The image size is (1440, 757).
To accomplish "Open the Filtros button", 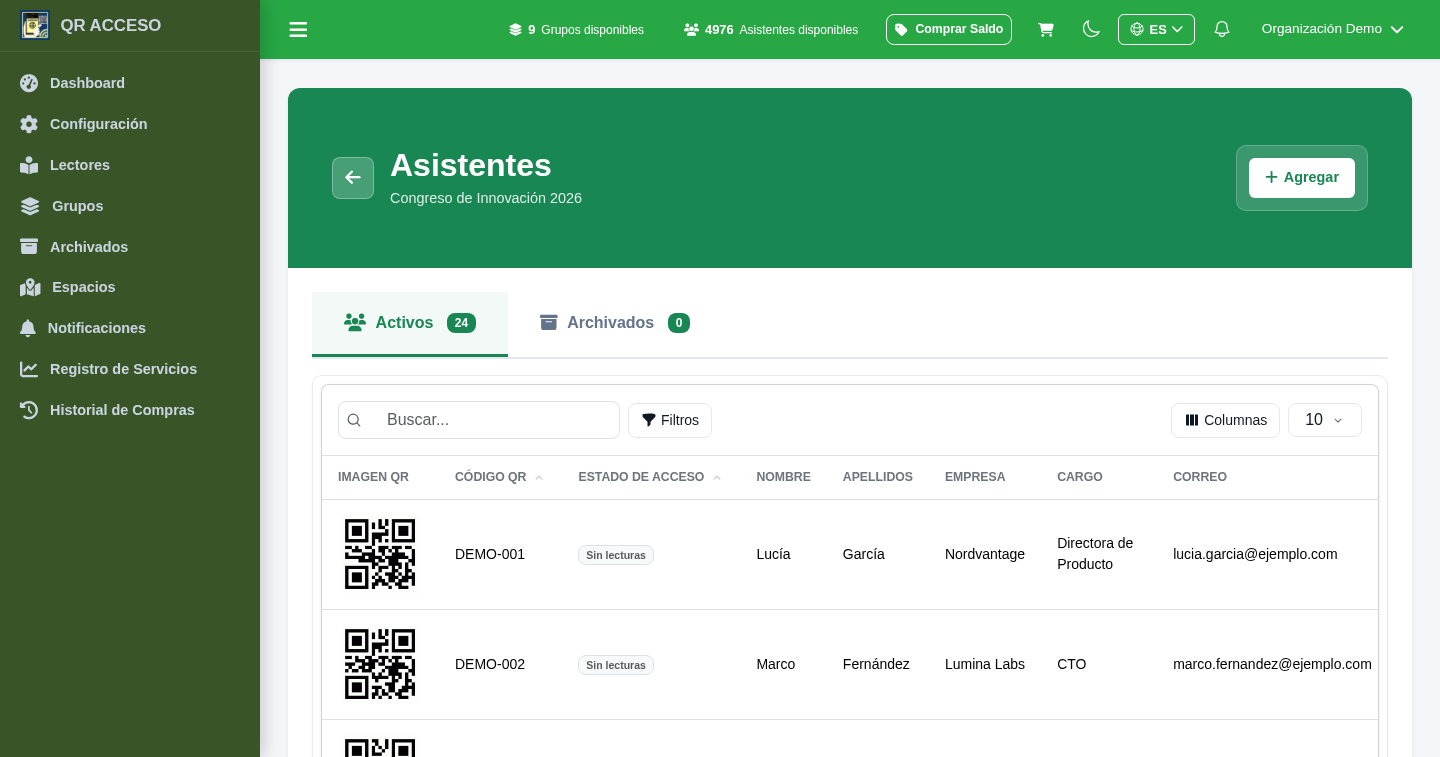I will pyautogui.click(x=670, y=420).
